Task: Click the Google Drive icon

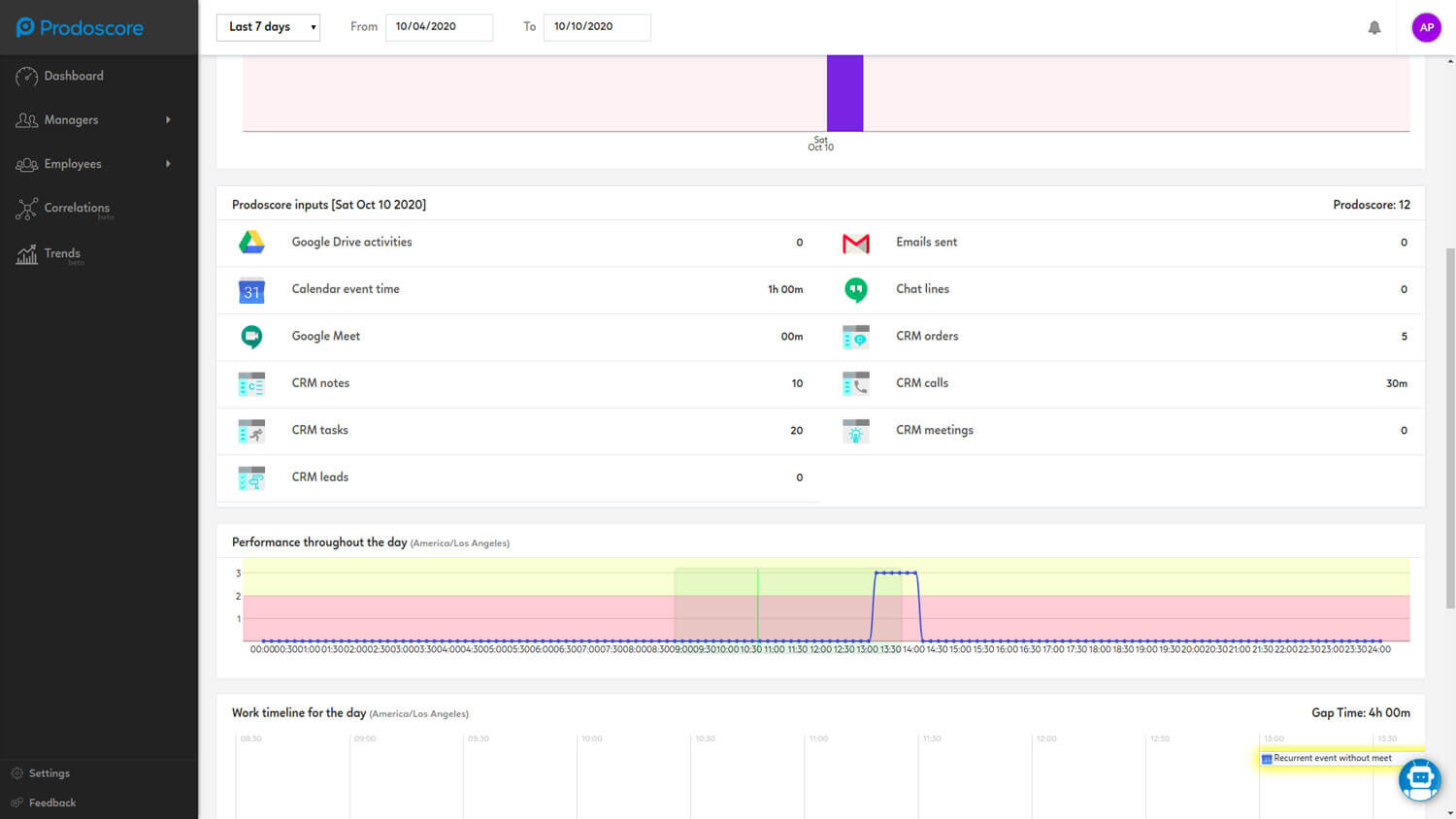Action: (x=251, y=243)
